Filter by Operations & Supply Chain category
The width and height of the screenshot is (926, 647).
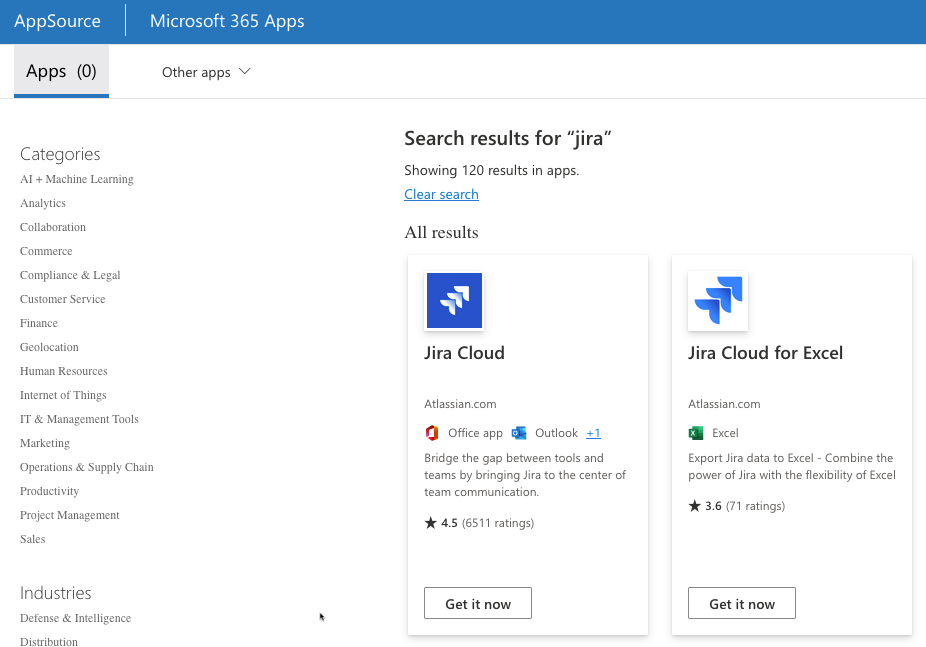[87, 467]
